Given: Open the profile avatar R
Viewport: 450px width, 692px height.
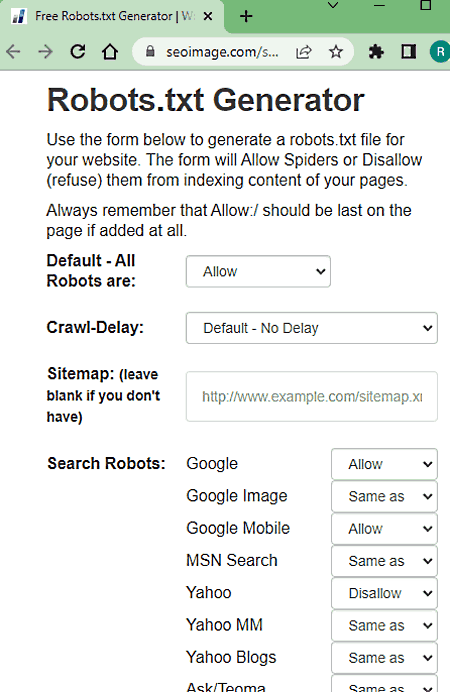Looking at the screenshot, I should (x=440, y=52).
